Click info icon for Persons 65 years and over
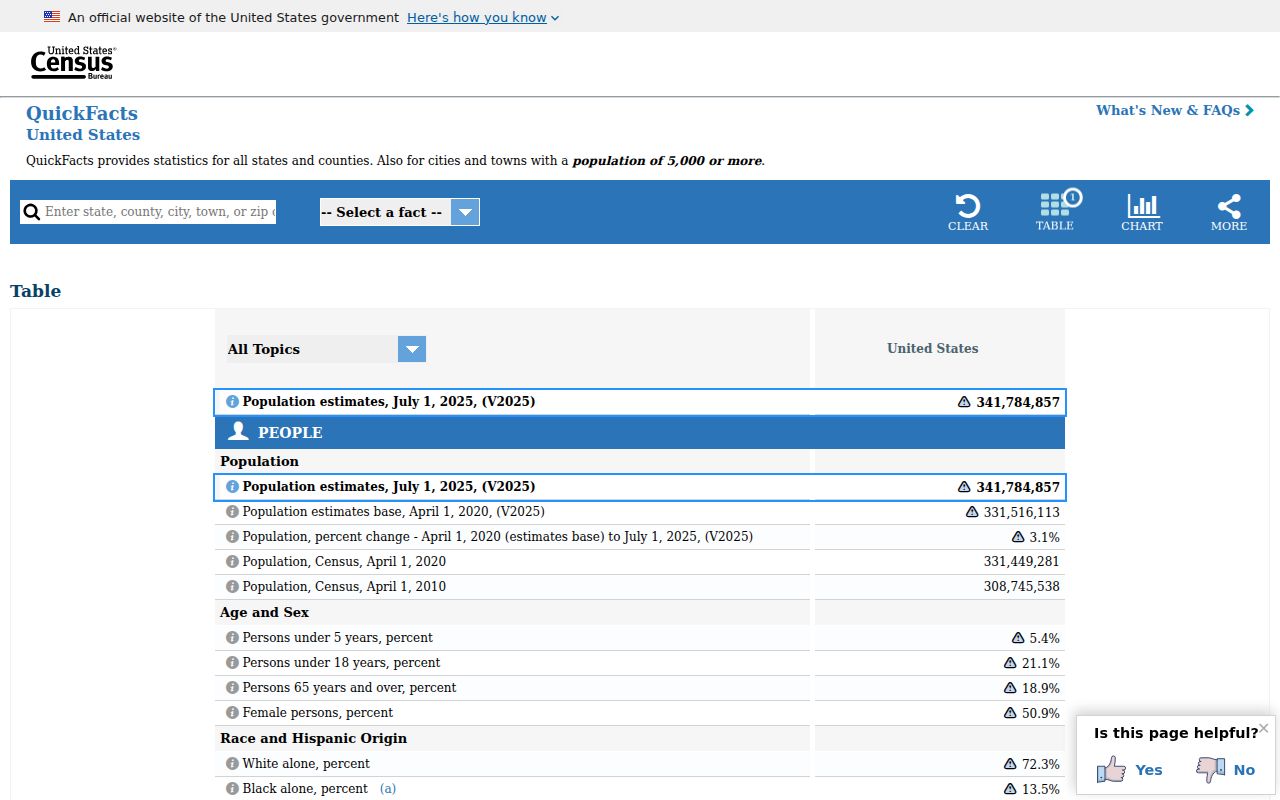1280x800 pixels. click(232, 687)
